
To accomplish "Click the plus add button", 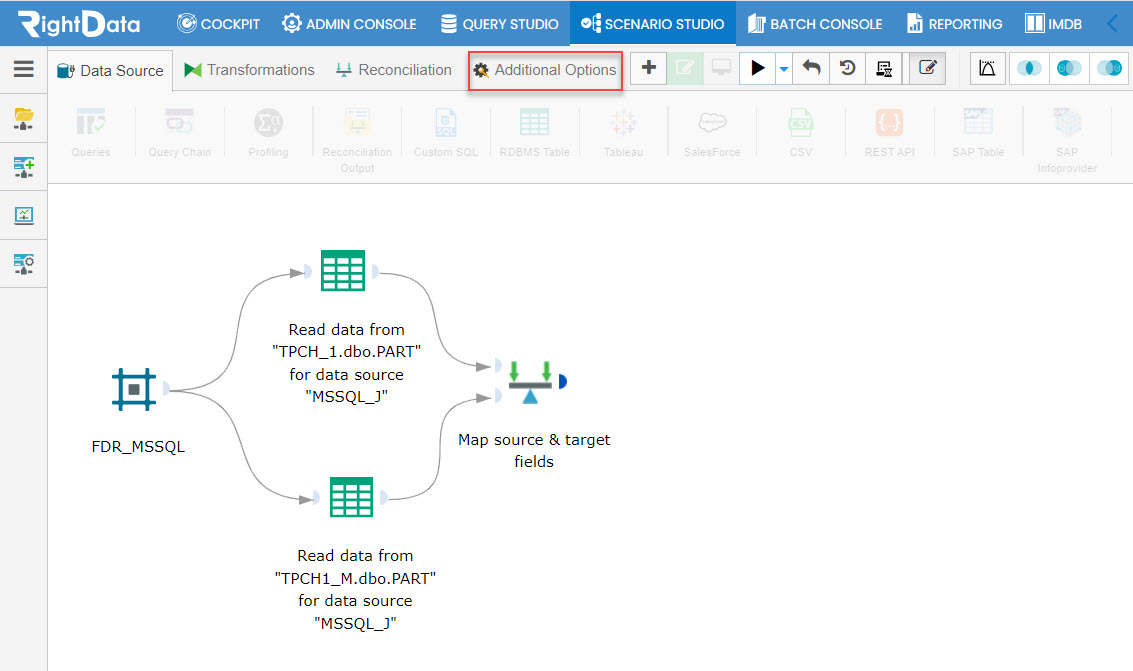I will (x=648, y=68).
